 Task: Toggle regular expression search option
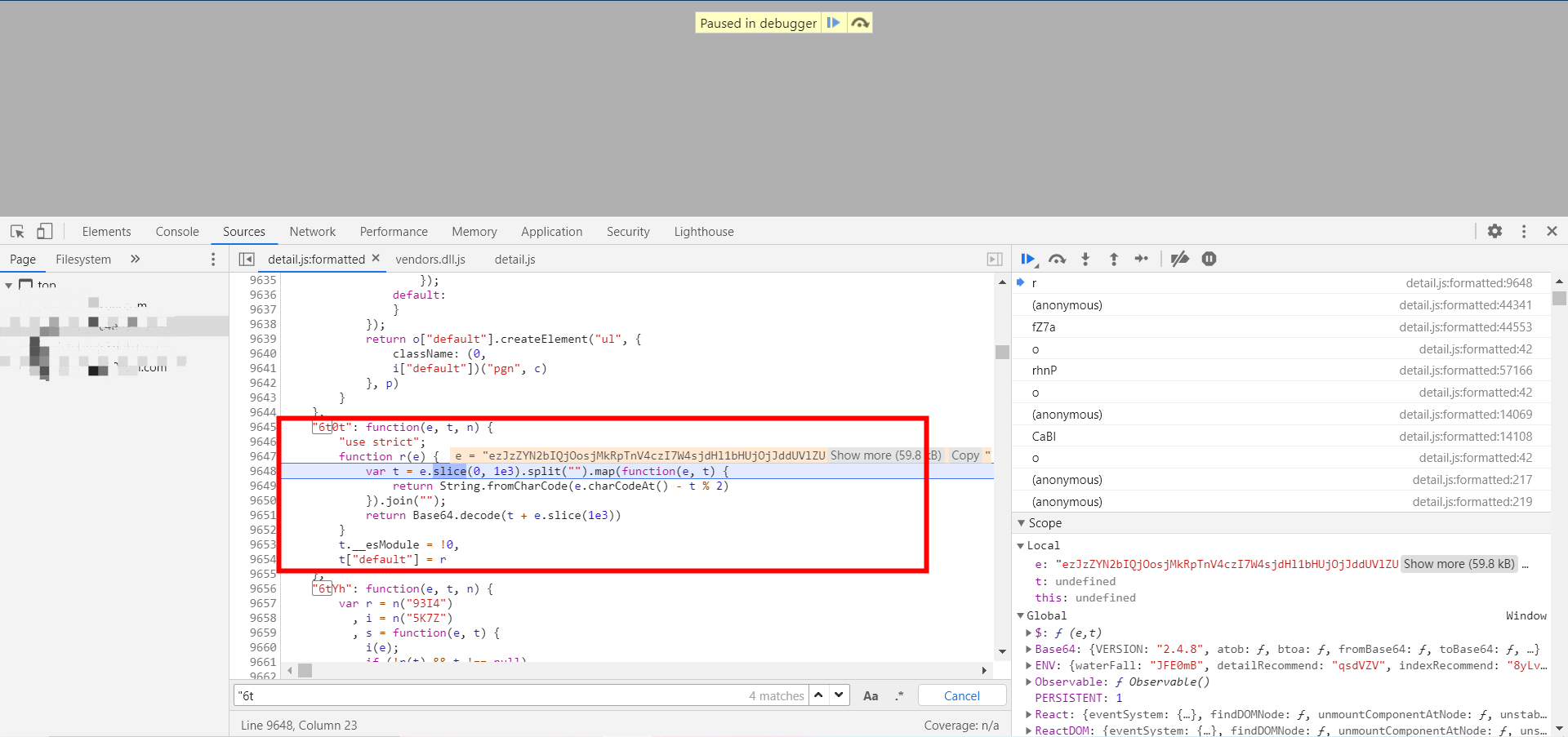pyautogui.click(x=899, y=695)
